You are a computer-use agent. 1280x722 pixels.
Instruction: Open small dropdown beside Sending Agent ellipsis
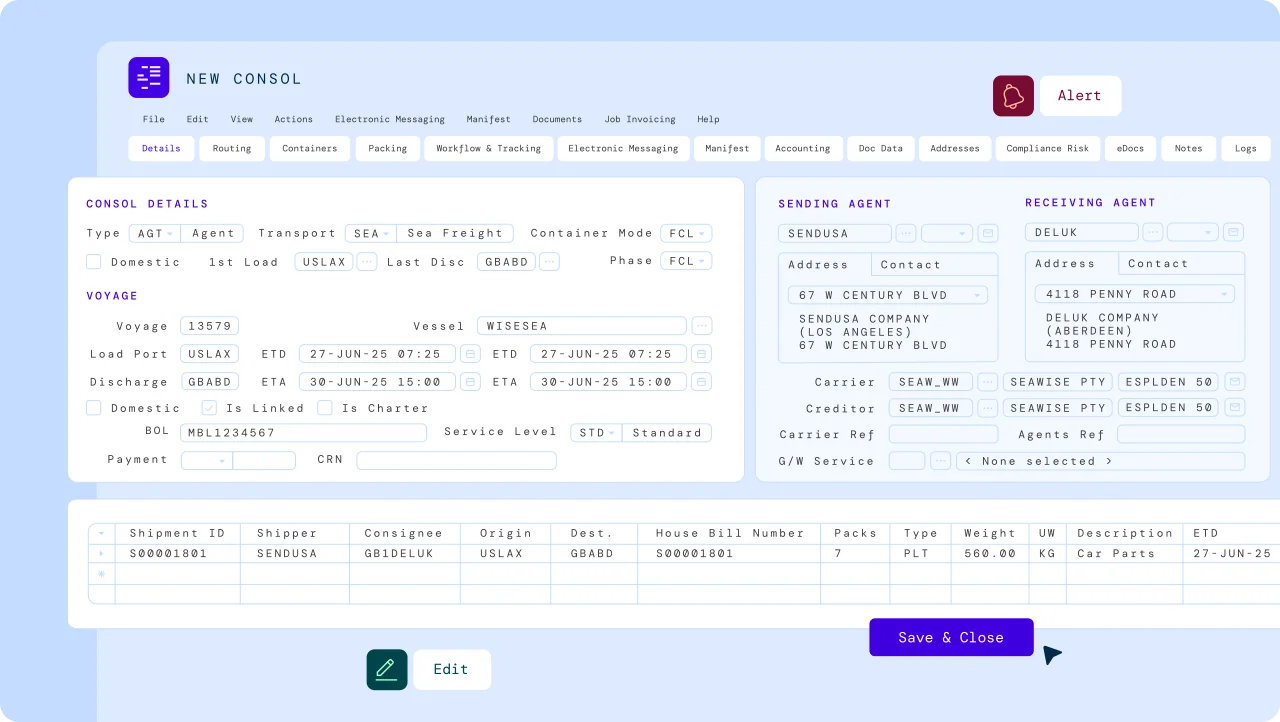click(x=947, y=233)
